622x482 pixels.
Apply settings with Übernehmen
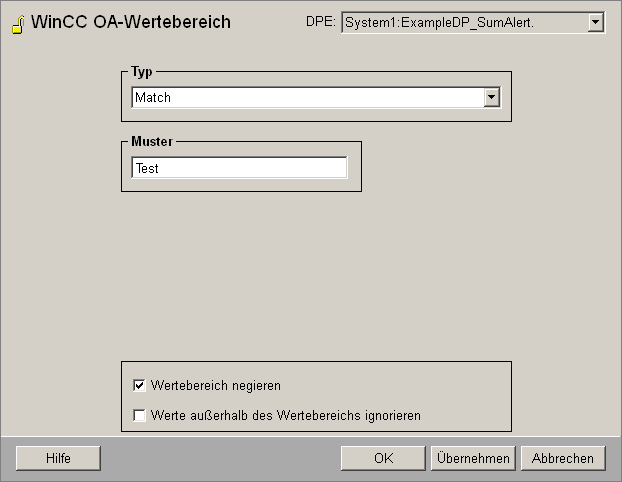tap(473, 458)
